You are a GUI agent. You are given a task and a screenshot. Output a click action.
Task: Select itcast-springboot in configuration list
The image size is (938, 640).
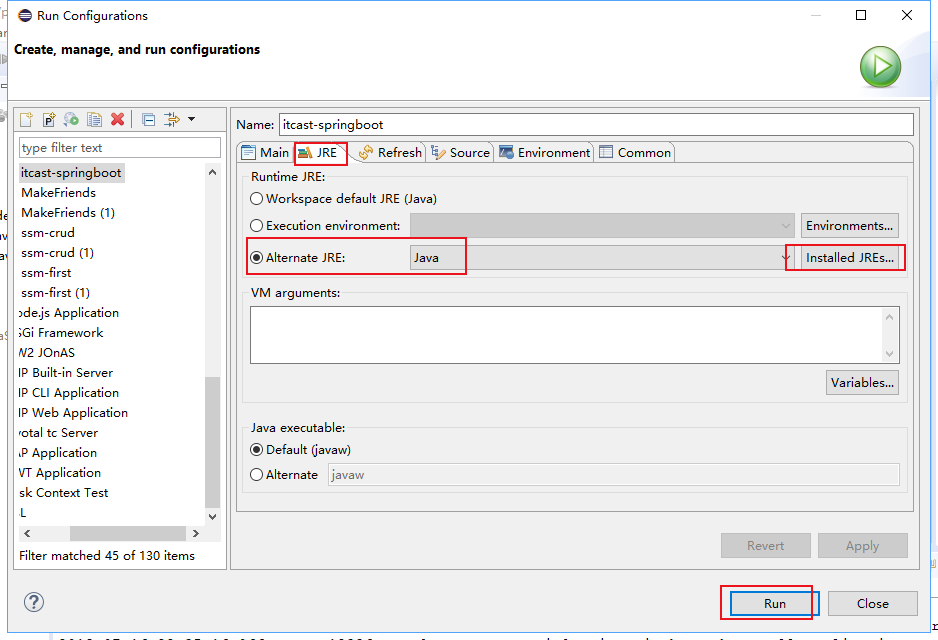tap(71, 173)
